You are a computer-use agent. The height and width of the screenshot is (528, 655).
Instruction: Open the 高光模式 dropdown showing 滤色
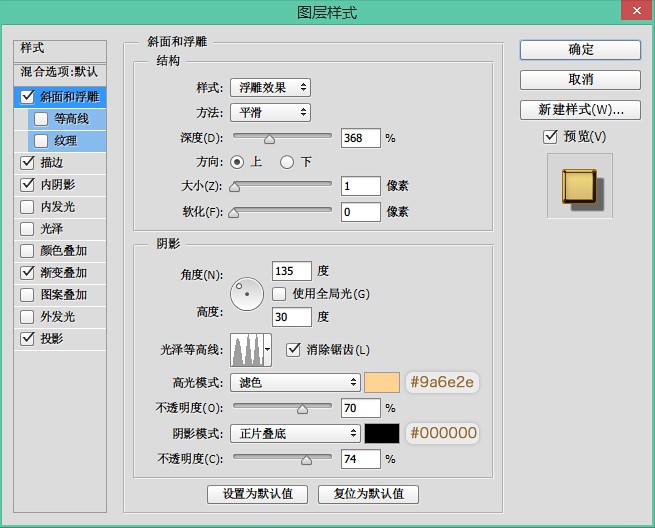click(295, 382)
